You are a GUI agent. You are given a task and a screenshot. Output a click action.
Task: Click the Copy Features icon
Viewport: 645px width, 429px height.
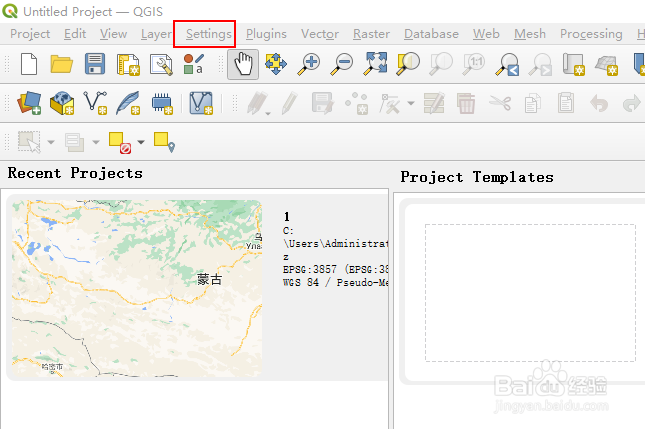tap(533, 103)
